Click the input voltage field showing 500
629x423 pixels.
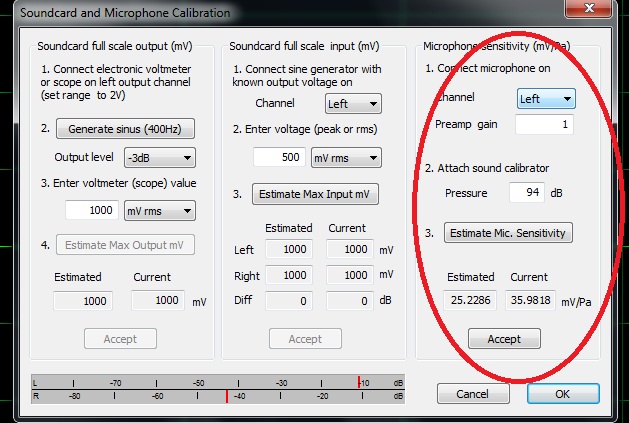tap(279, 157)
